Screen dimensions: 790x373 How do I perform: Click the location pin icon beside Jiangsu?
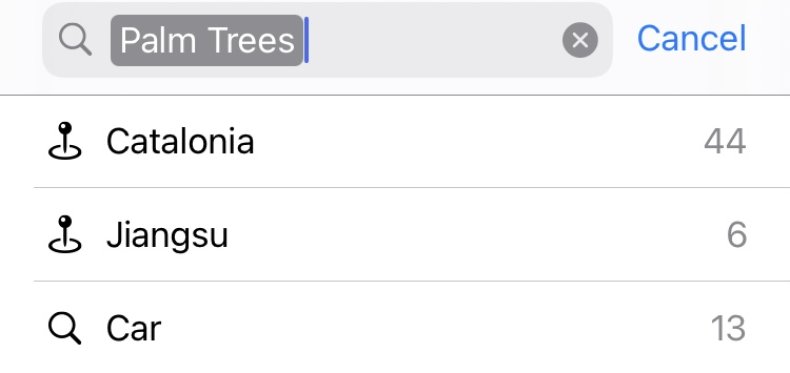[x=65, y=234]
